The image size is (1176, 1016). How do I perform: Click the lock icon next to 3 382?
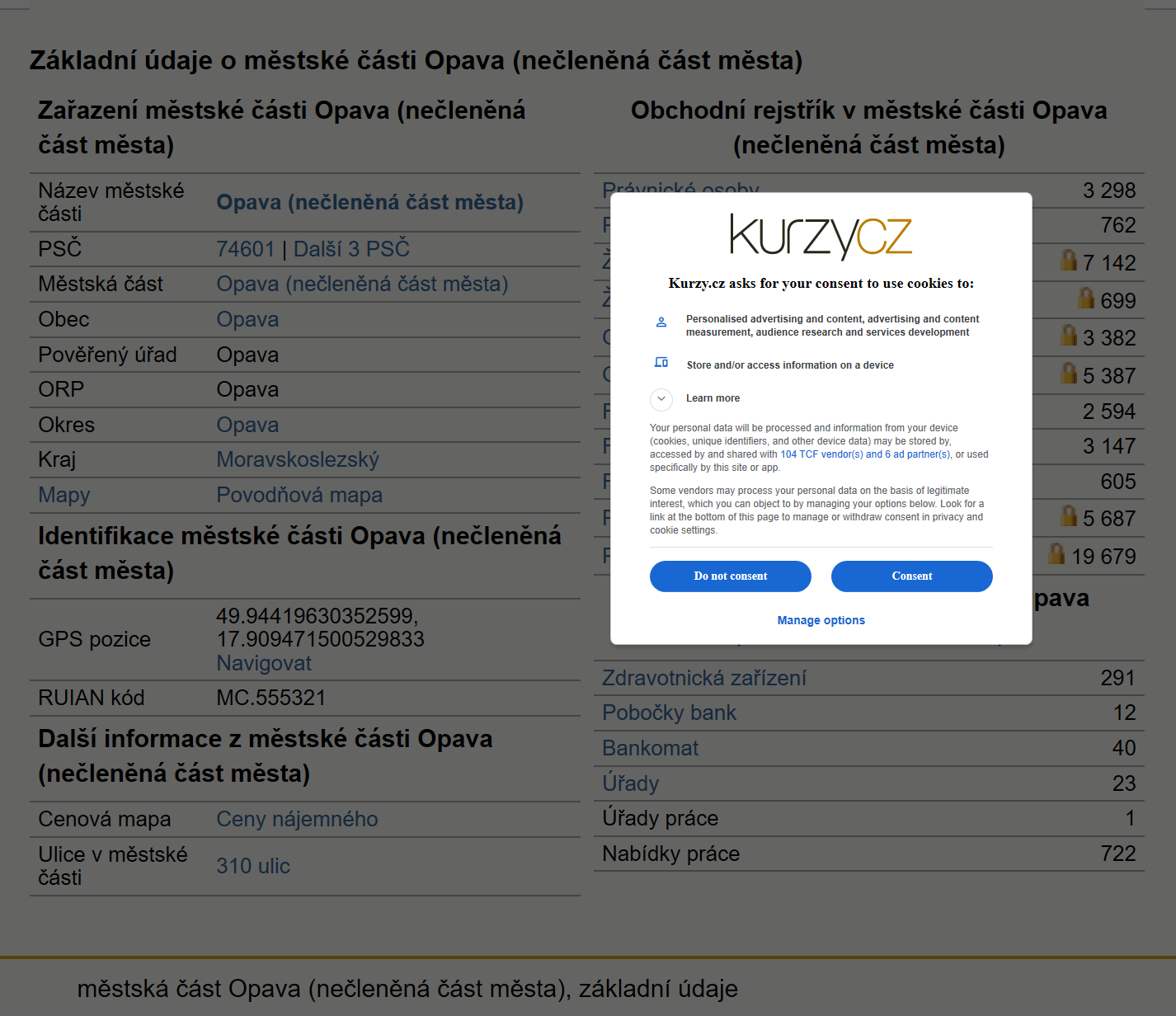pos(1069,336)
